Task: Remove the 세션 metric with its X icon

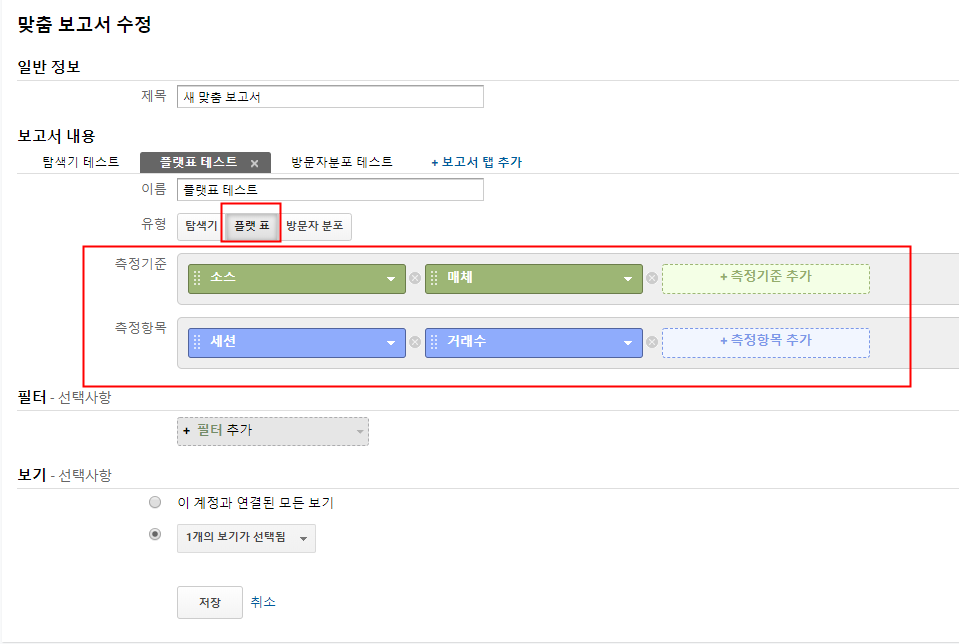Action: [x=415, y=342]
